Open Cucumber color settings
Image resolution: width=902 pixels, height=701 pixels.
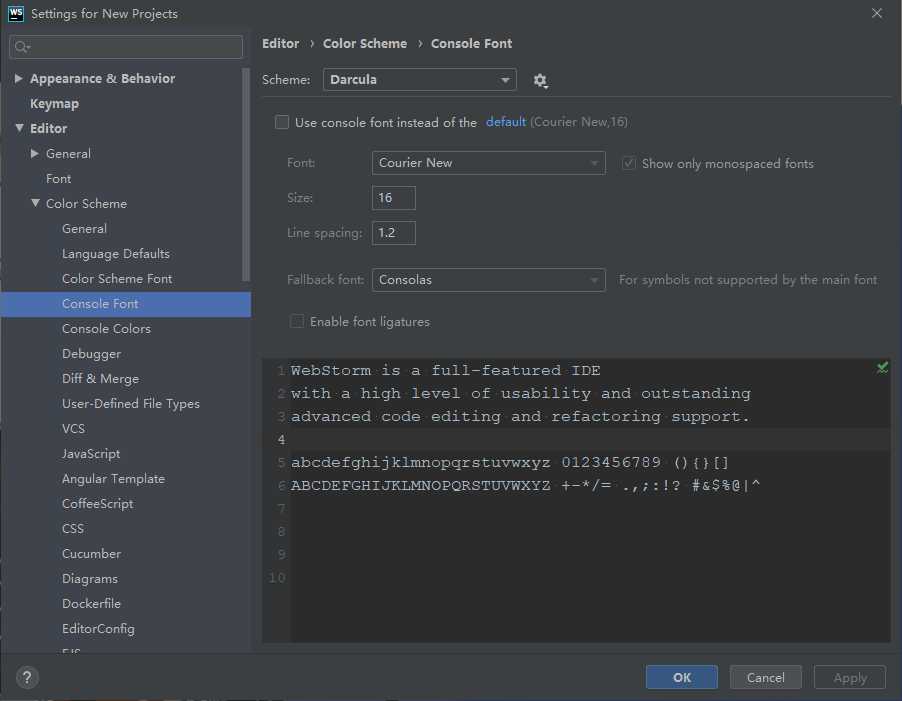coord(91,554)
